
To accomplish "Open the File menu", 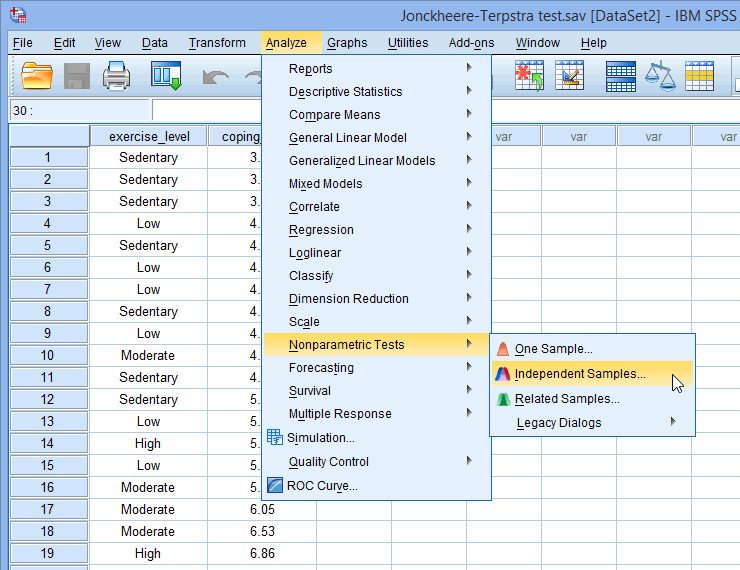I will tap(23, 43).
